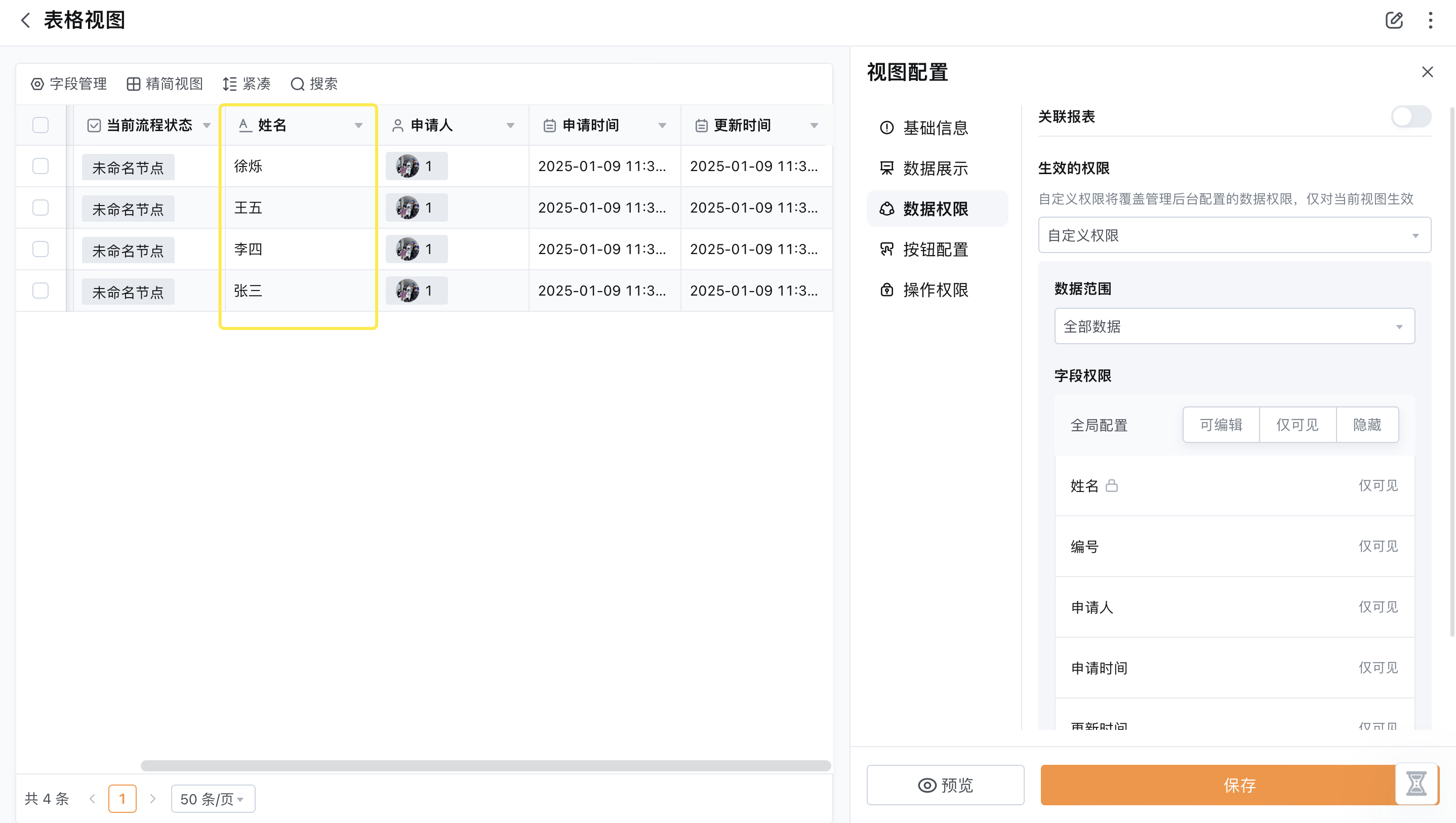Open the 自定义权限 permission dropdown
Image resolution: width=1456 pixels, height=823 pixels.
(x=1234, y=235)
